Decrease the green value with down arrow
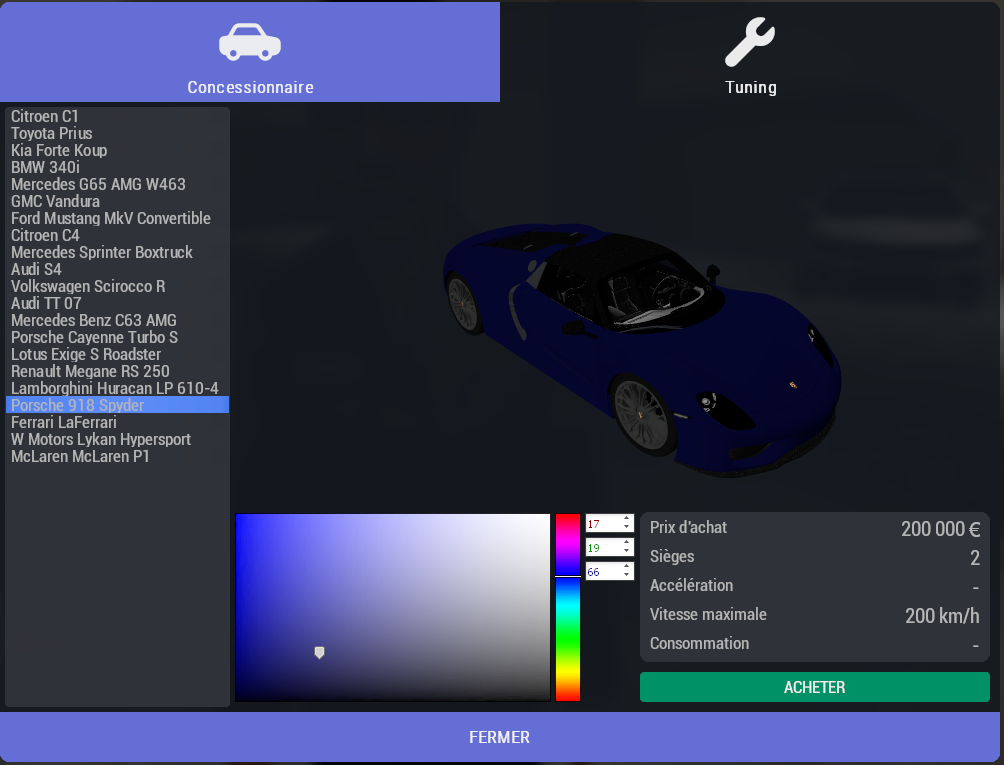Screen dimensions: 1004x765 (x=626, y=551)
